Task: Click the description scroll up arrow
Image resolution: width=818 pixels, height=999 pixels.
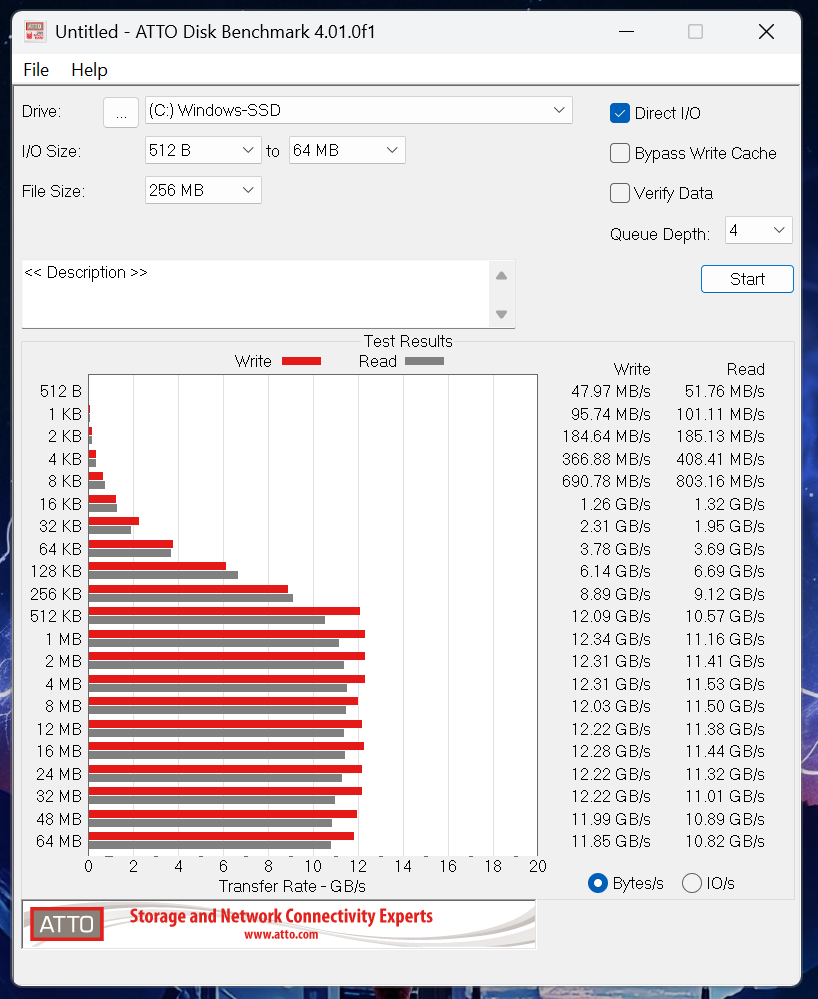Action: tap(501, 276)
